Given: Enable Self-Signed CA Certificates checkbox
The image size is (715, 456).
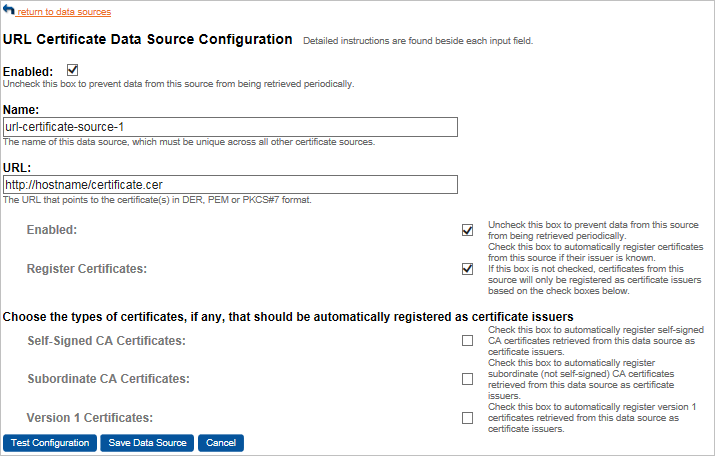Looking at the screenshot, I should point(467,341).
